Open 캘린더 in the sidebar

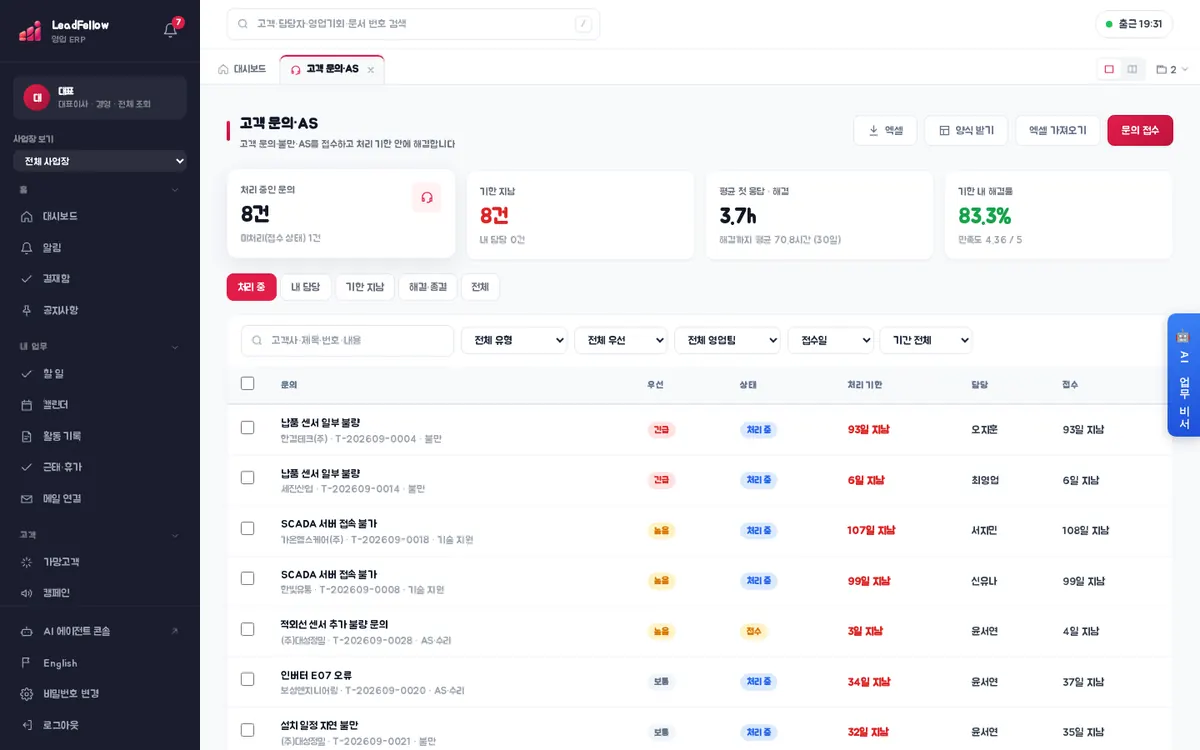click(x=100, y=404)
